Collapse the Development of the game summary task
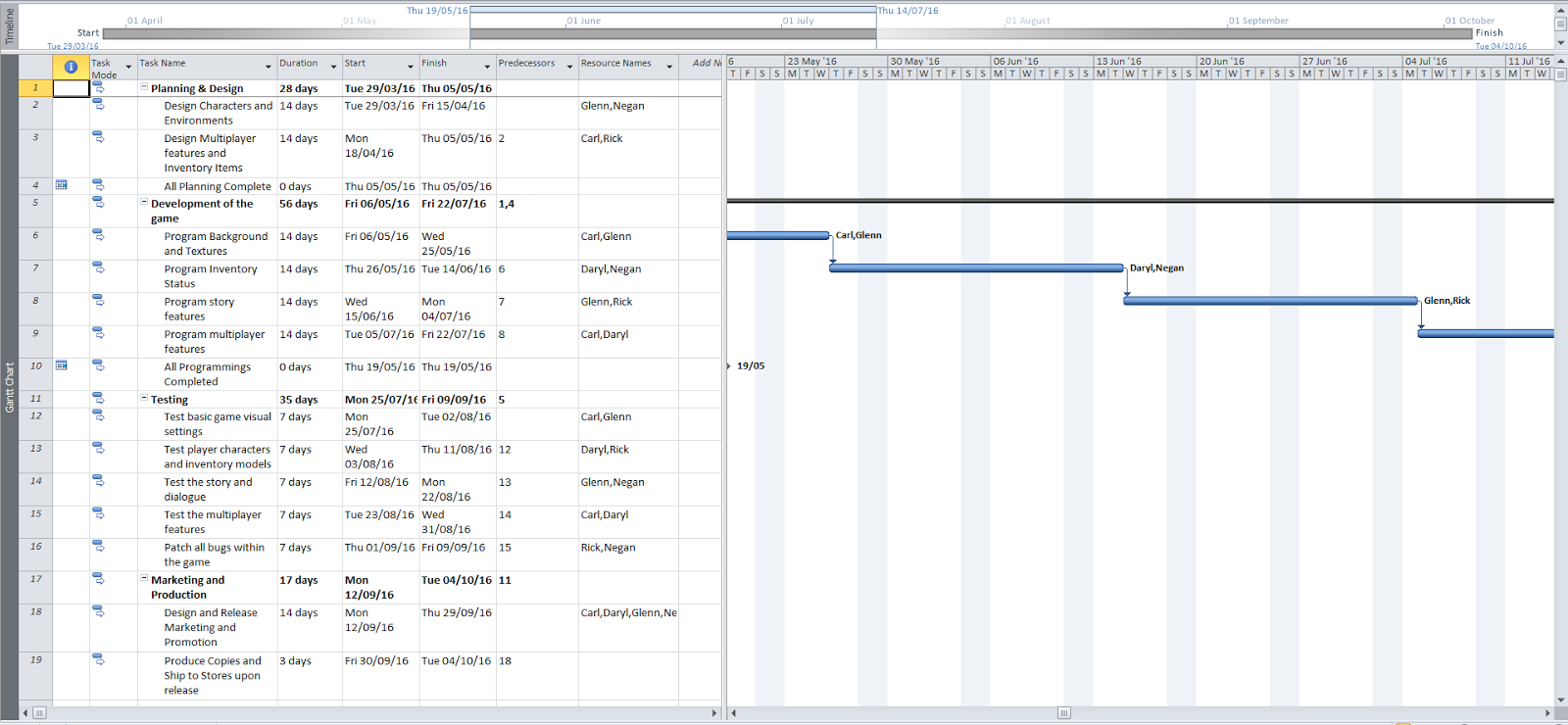The image size is (1568, 725). coord(144,203)
